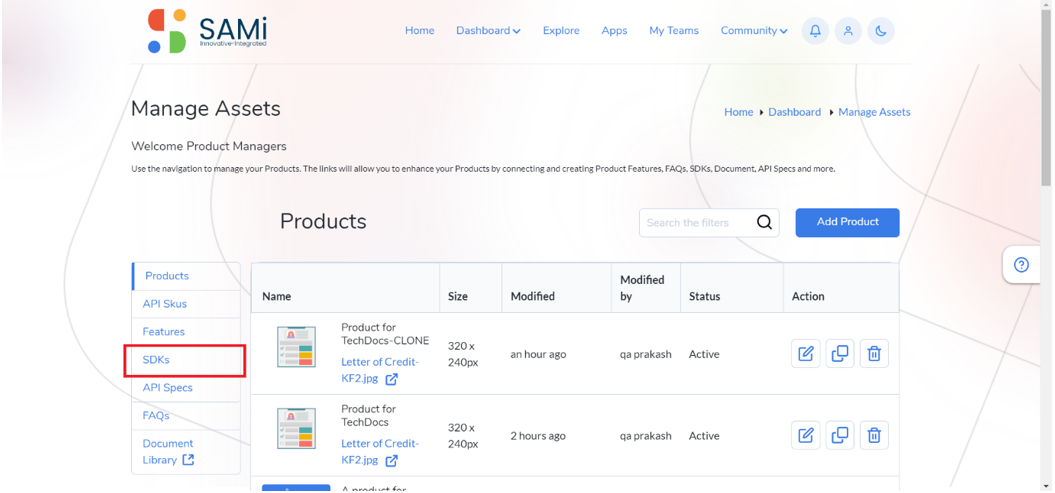Open the help question mark icon

(x=1021, y=265)
